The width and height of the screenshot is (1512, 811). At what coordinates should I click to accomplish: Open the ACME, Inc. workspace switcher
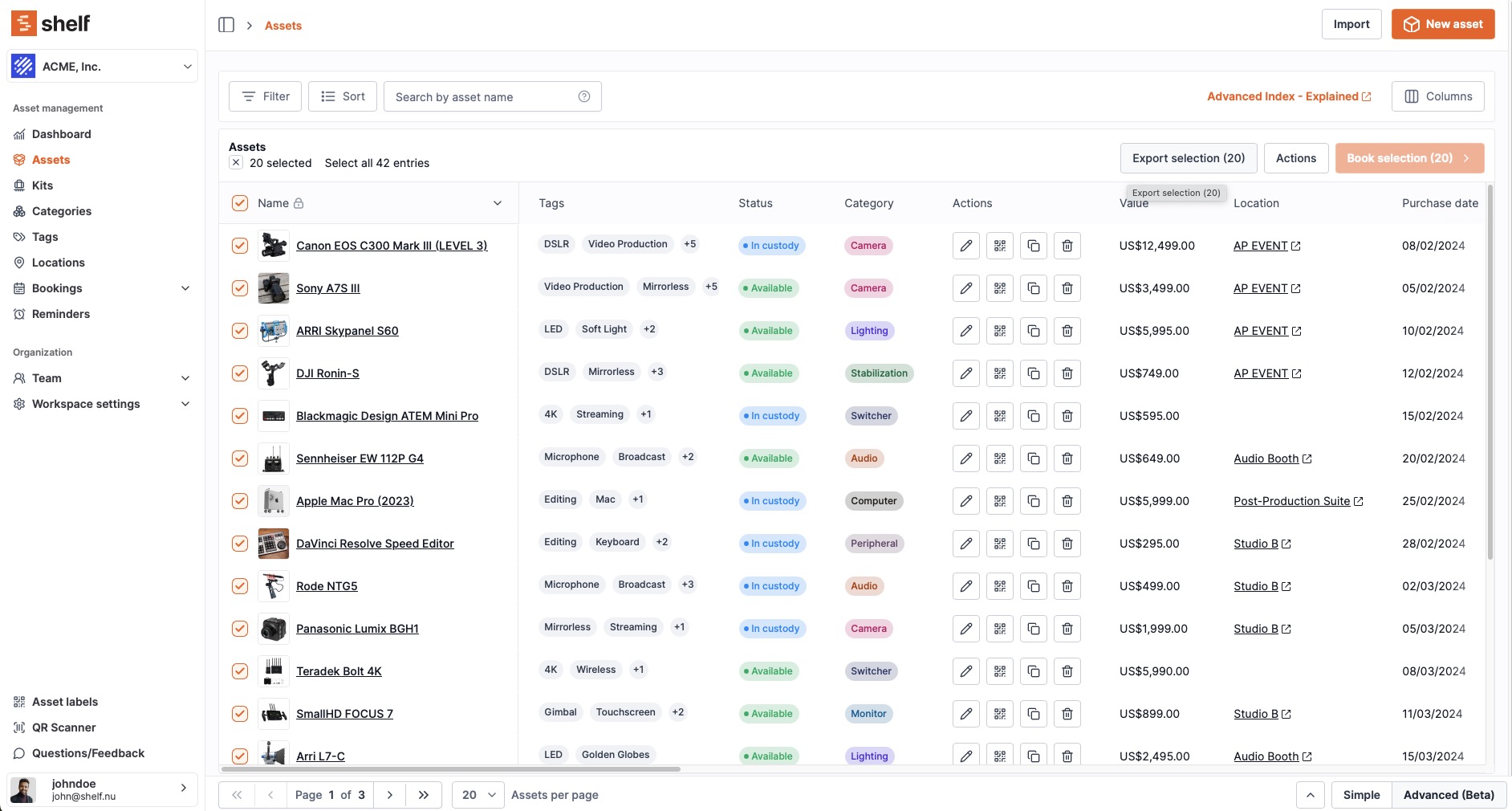tap(102, 67)
